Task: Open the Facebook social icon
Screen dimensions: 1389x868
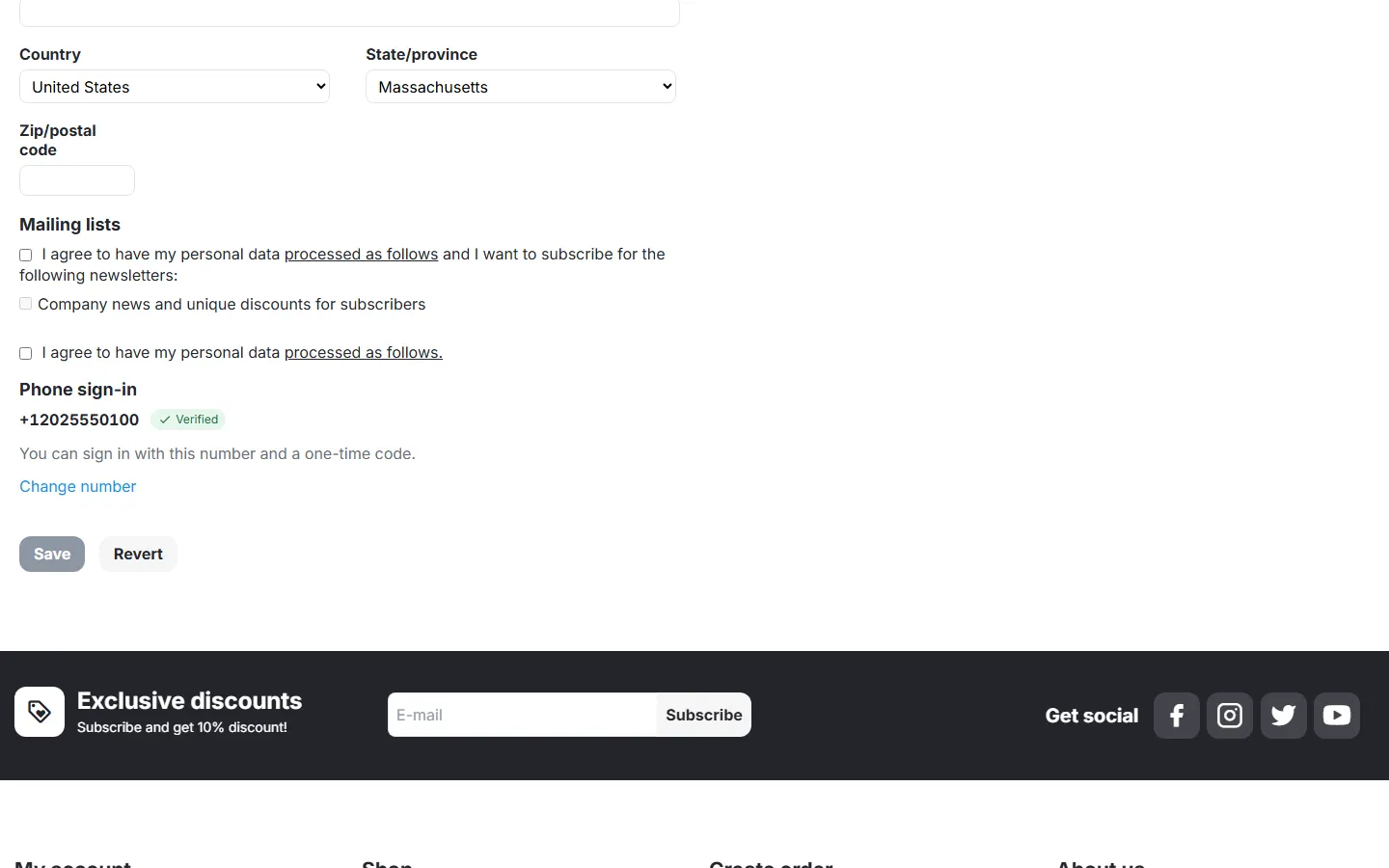Action: click(x=1176, y=716)
